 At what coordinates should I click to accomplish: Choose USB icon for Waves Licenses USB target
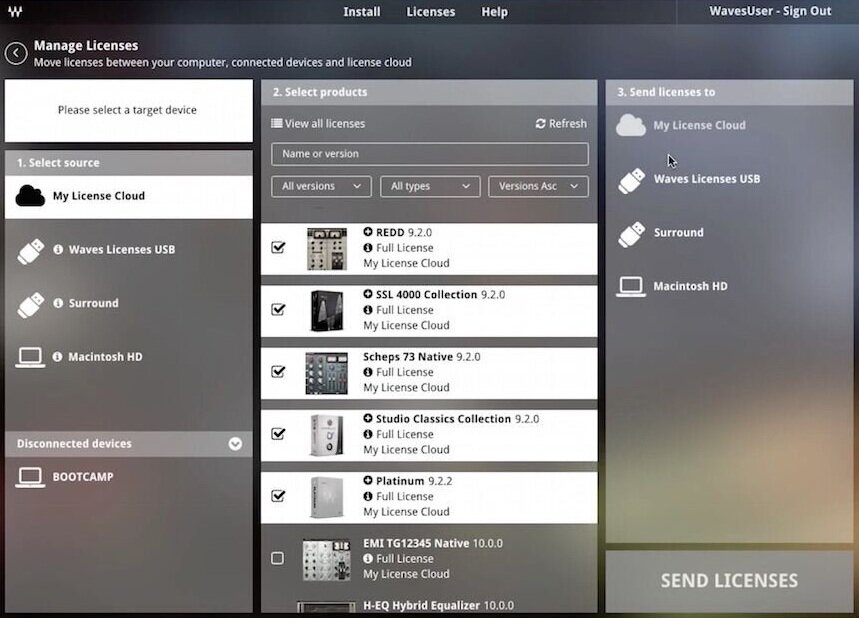click(631, 180)
